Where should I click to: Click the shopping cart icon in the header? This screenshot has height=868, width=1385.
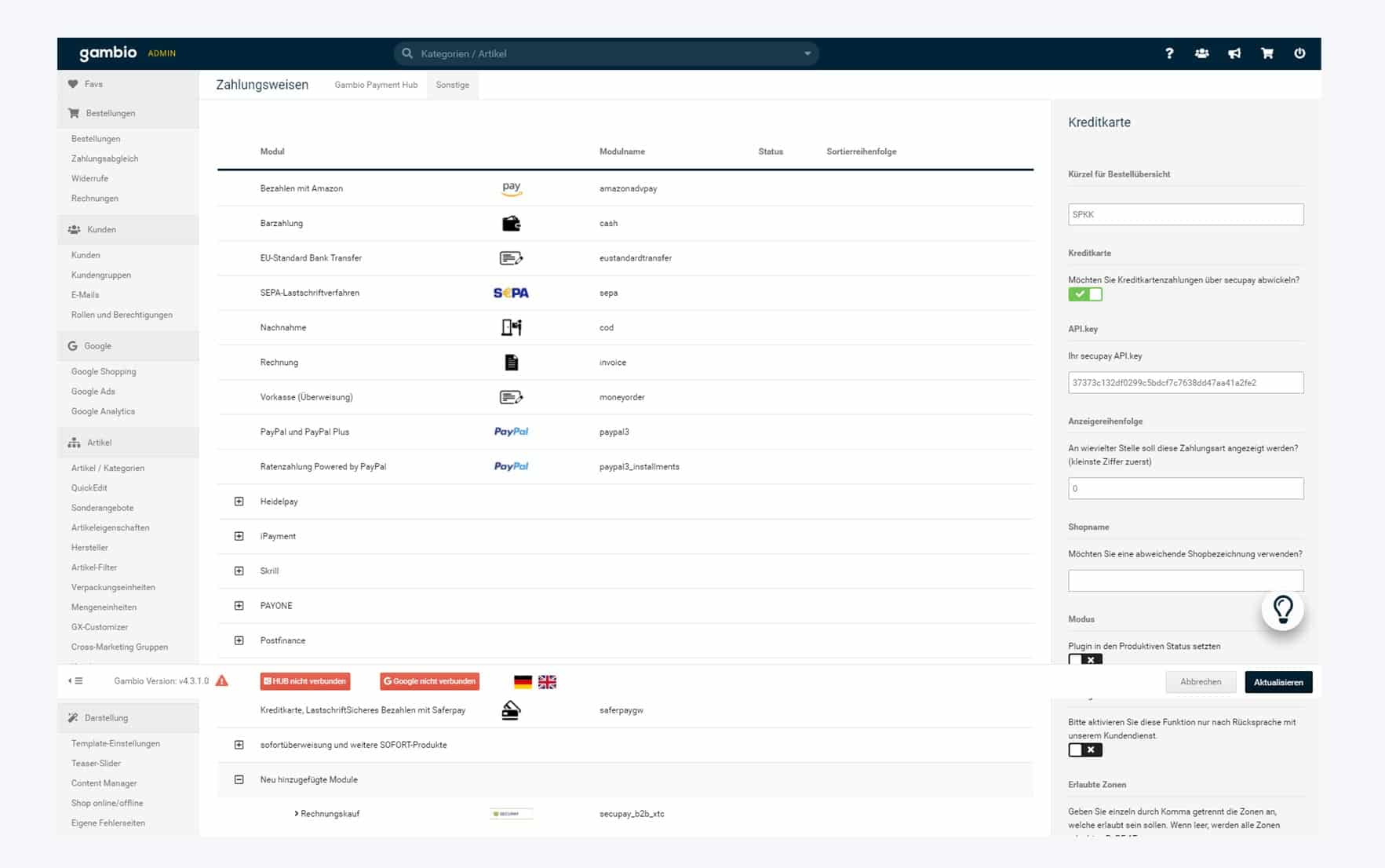pos(1267,53)
